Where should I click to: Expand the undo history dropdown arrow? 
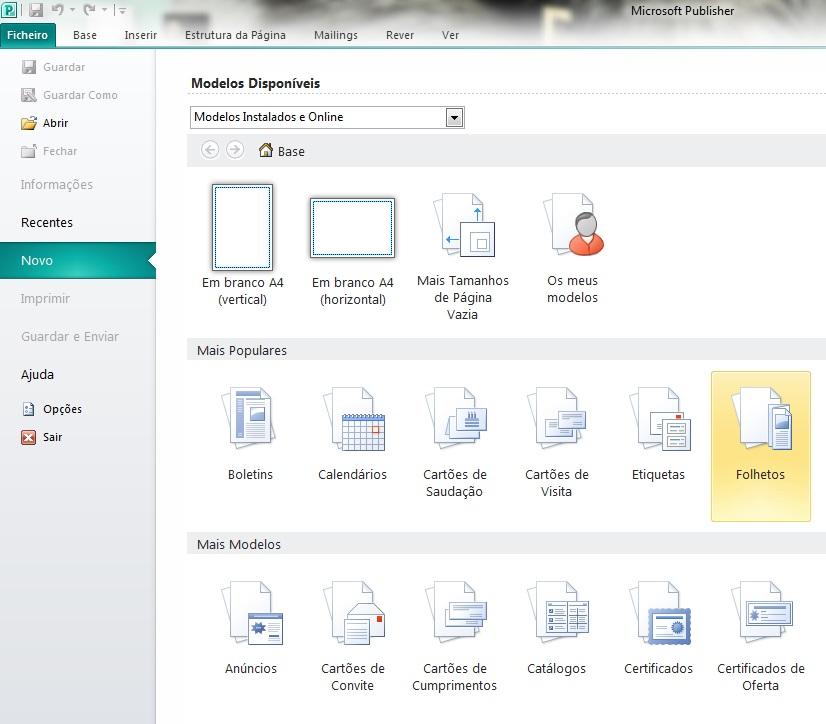(x=73, y=11)
